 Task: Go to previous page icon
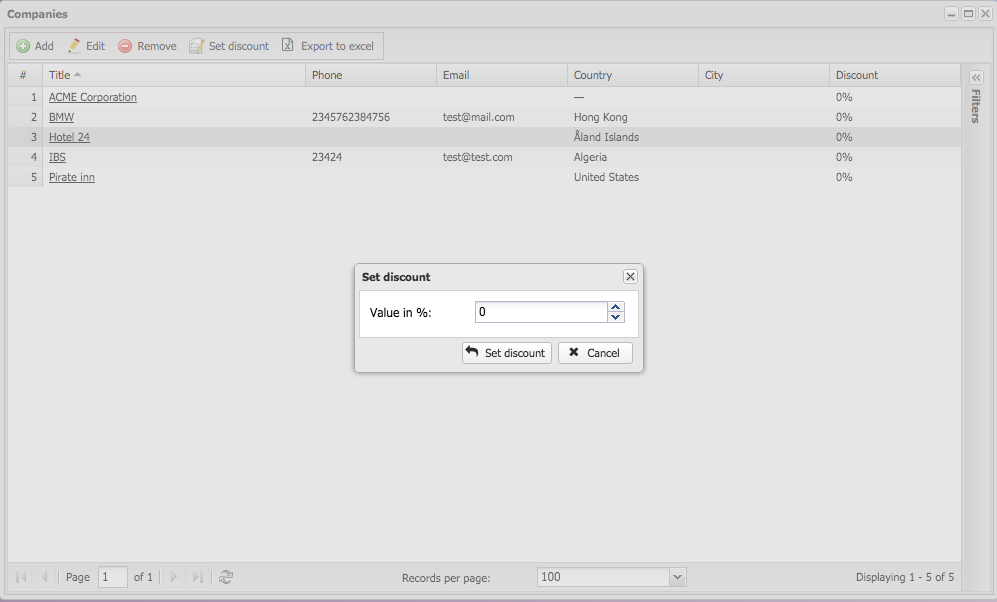[x=44, y=577]
